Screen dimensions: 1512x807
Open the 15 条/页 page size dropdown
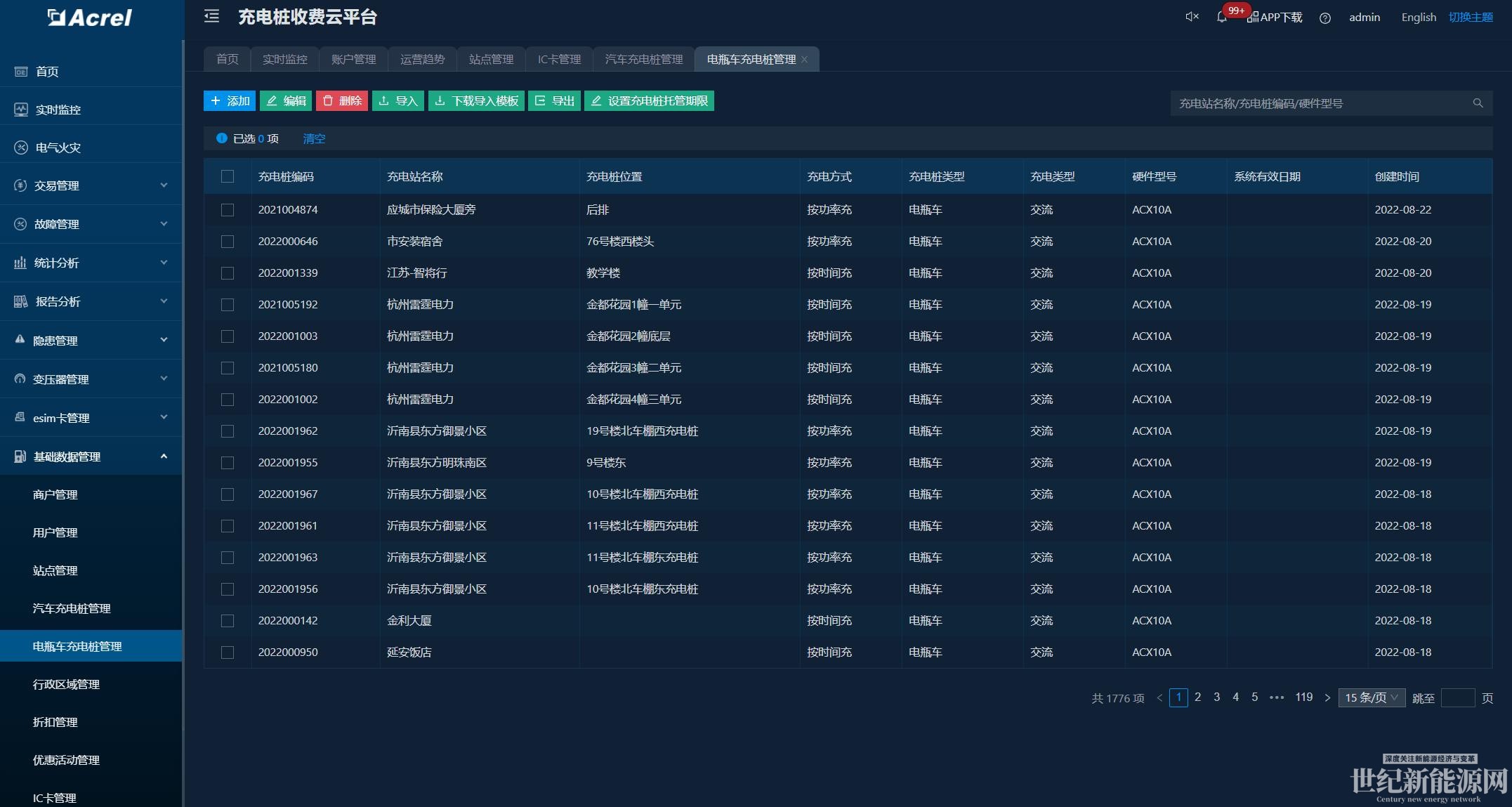pos(1371,697)
